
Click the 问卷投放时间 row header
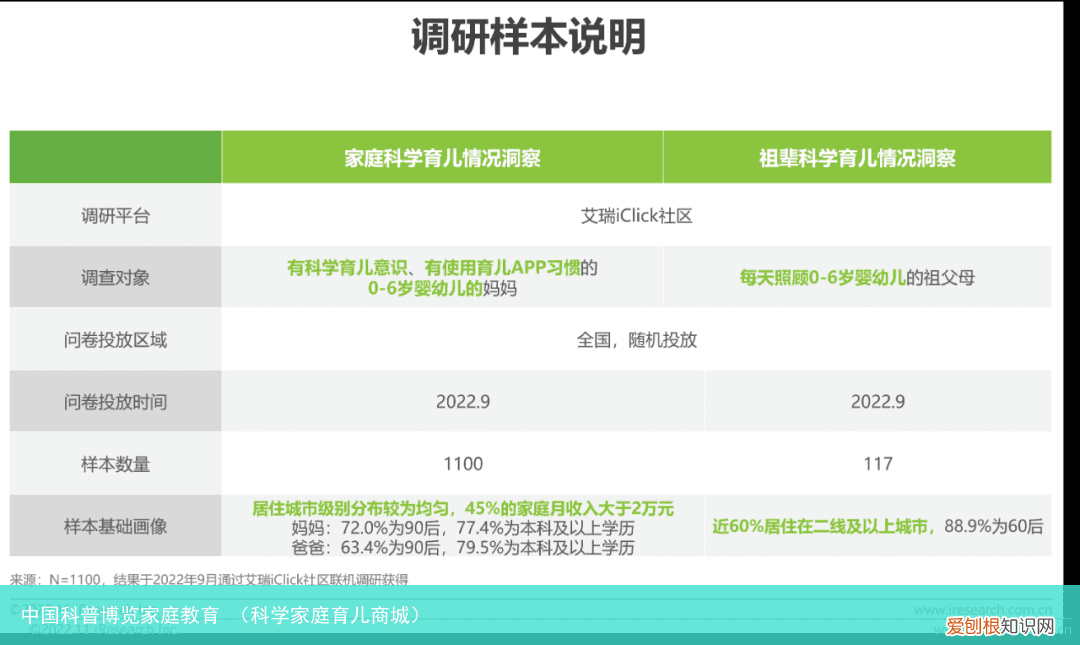[x=115, y=401]
